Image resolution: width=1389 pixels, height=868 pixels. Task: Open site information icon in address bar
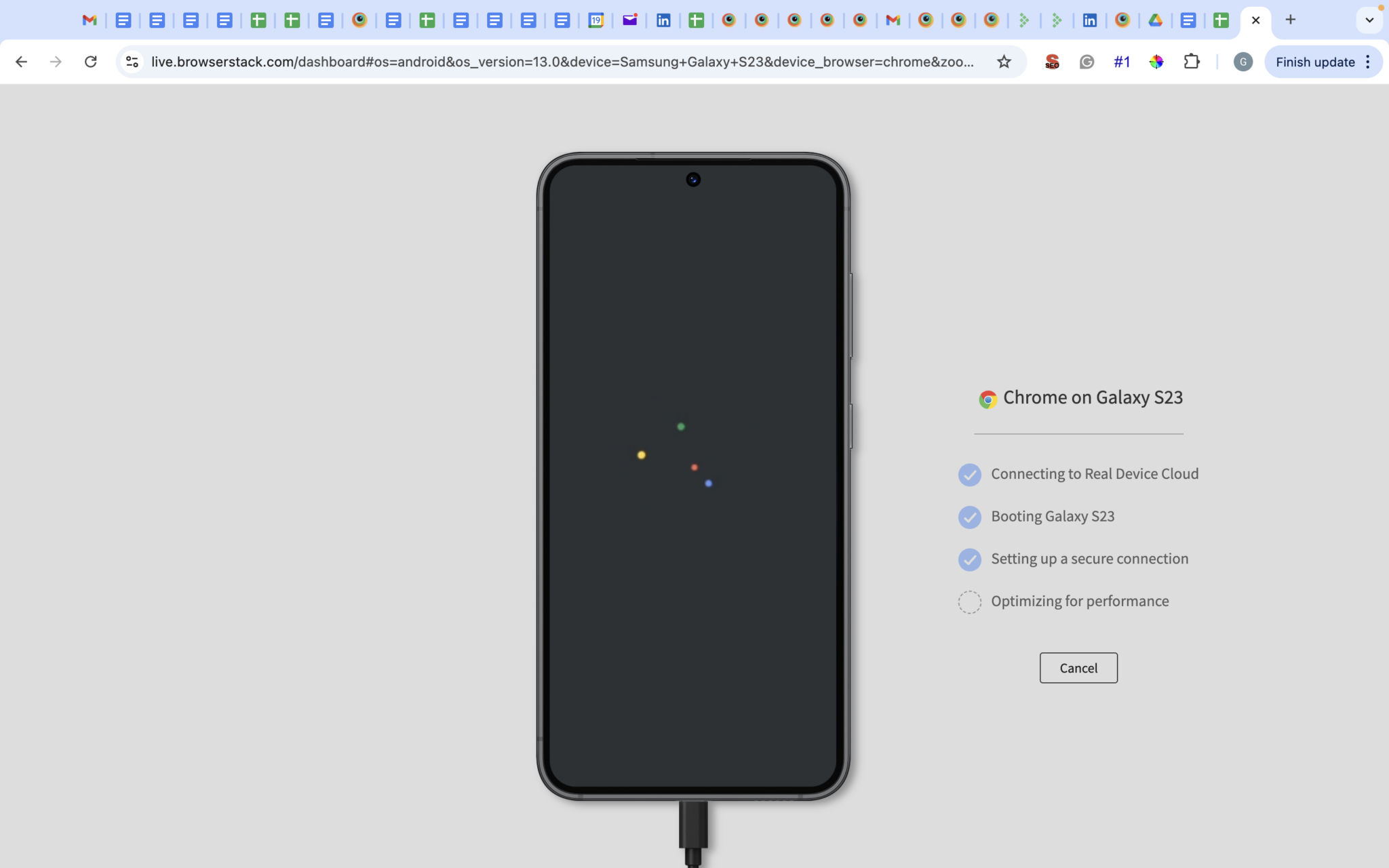tap(132, 62)
